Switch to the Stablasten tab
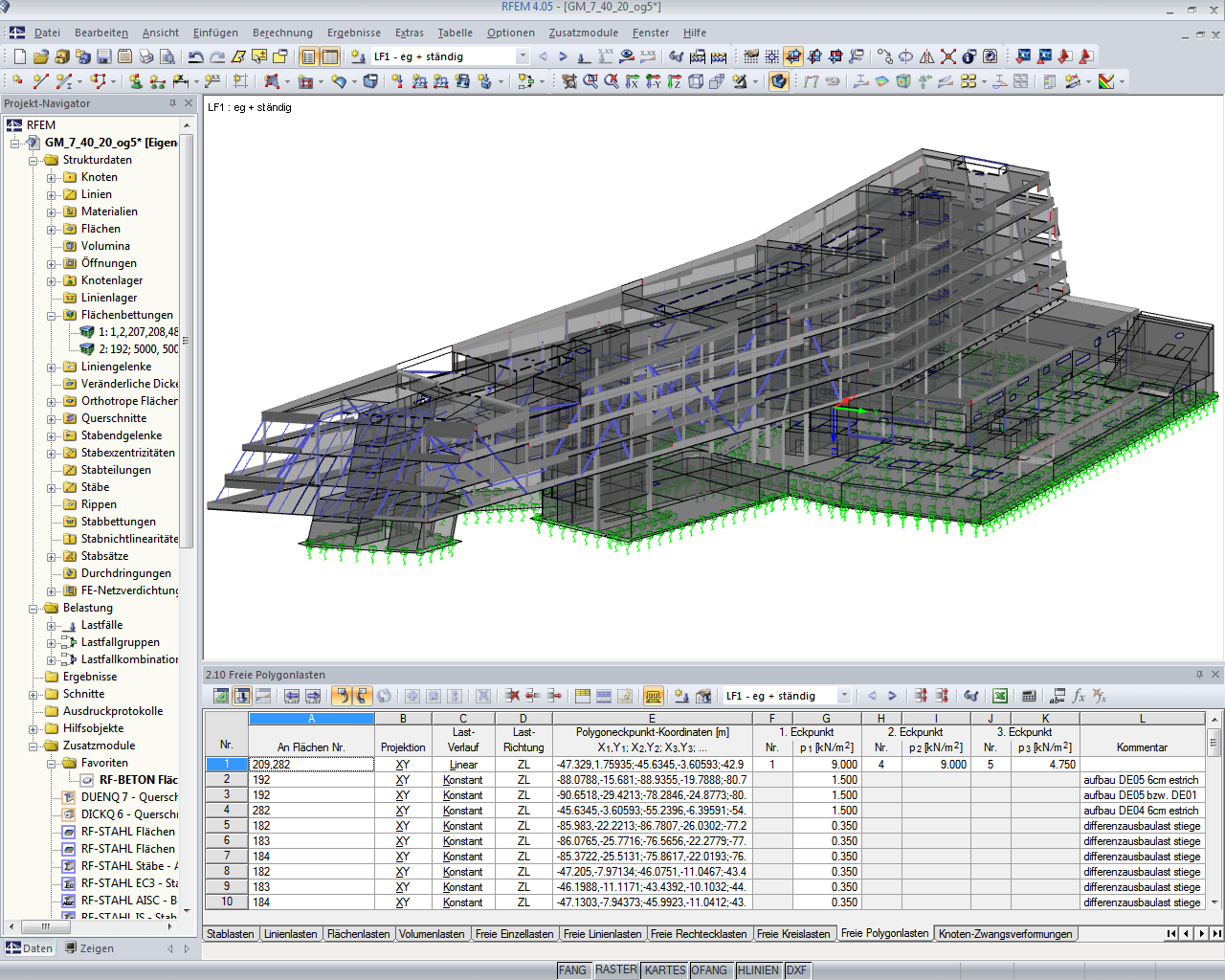The image size is (1225, 980). click(x=230, y=933)
